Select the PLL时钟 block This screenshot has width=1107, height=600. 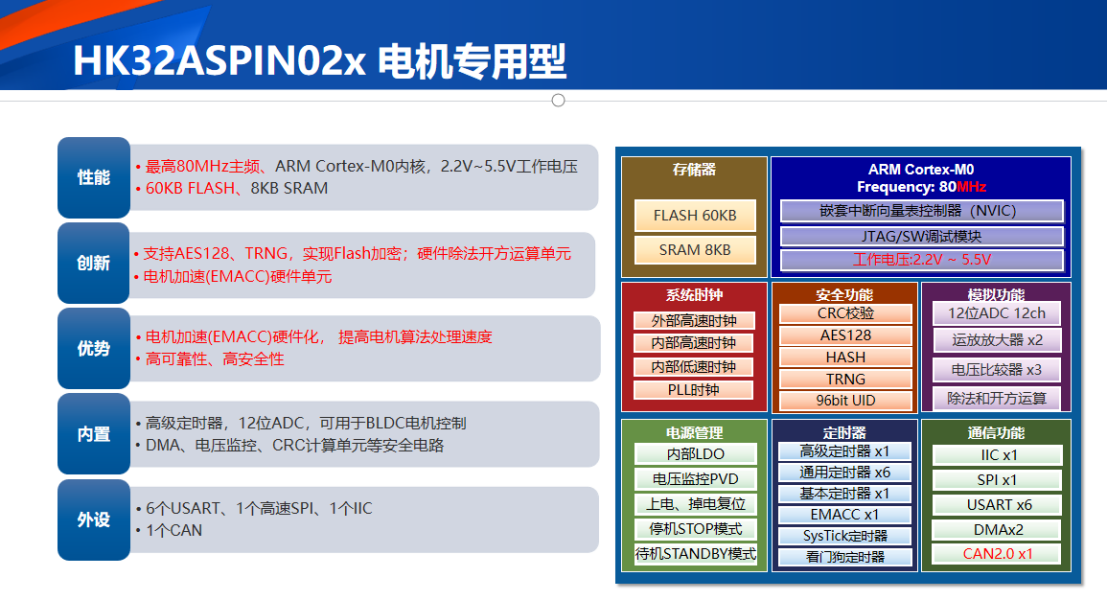pos(693,390)
